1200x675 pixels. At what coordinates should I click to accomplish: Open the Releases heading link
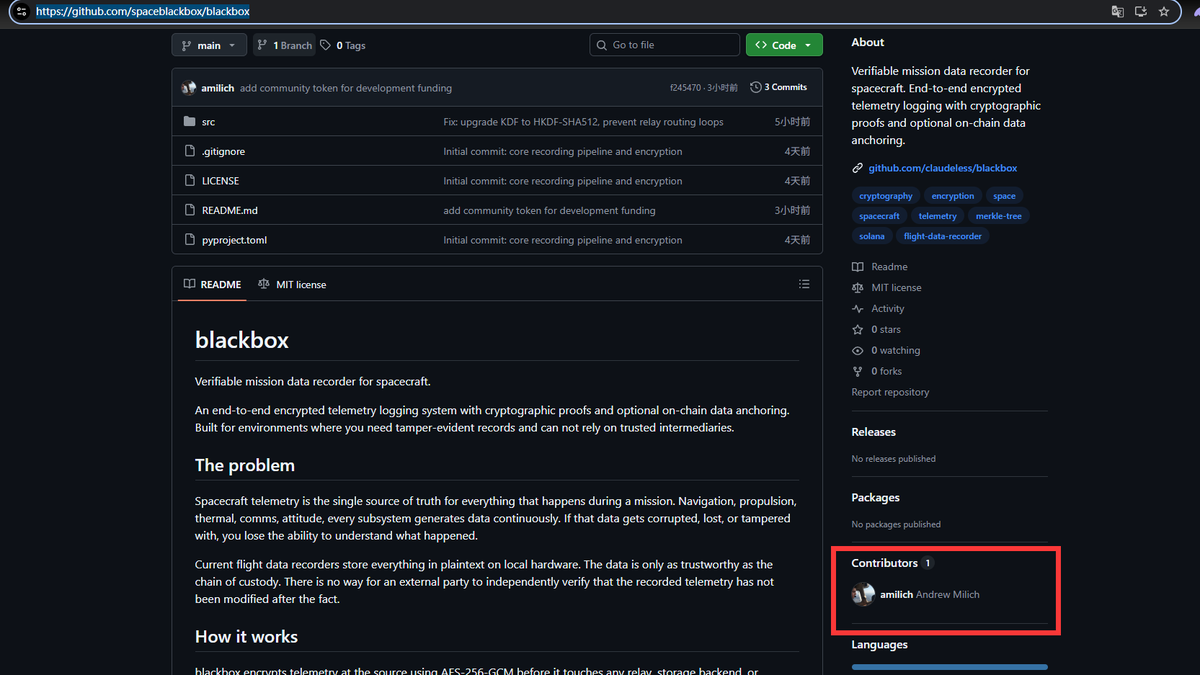point(873,432)
